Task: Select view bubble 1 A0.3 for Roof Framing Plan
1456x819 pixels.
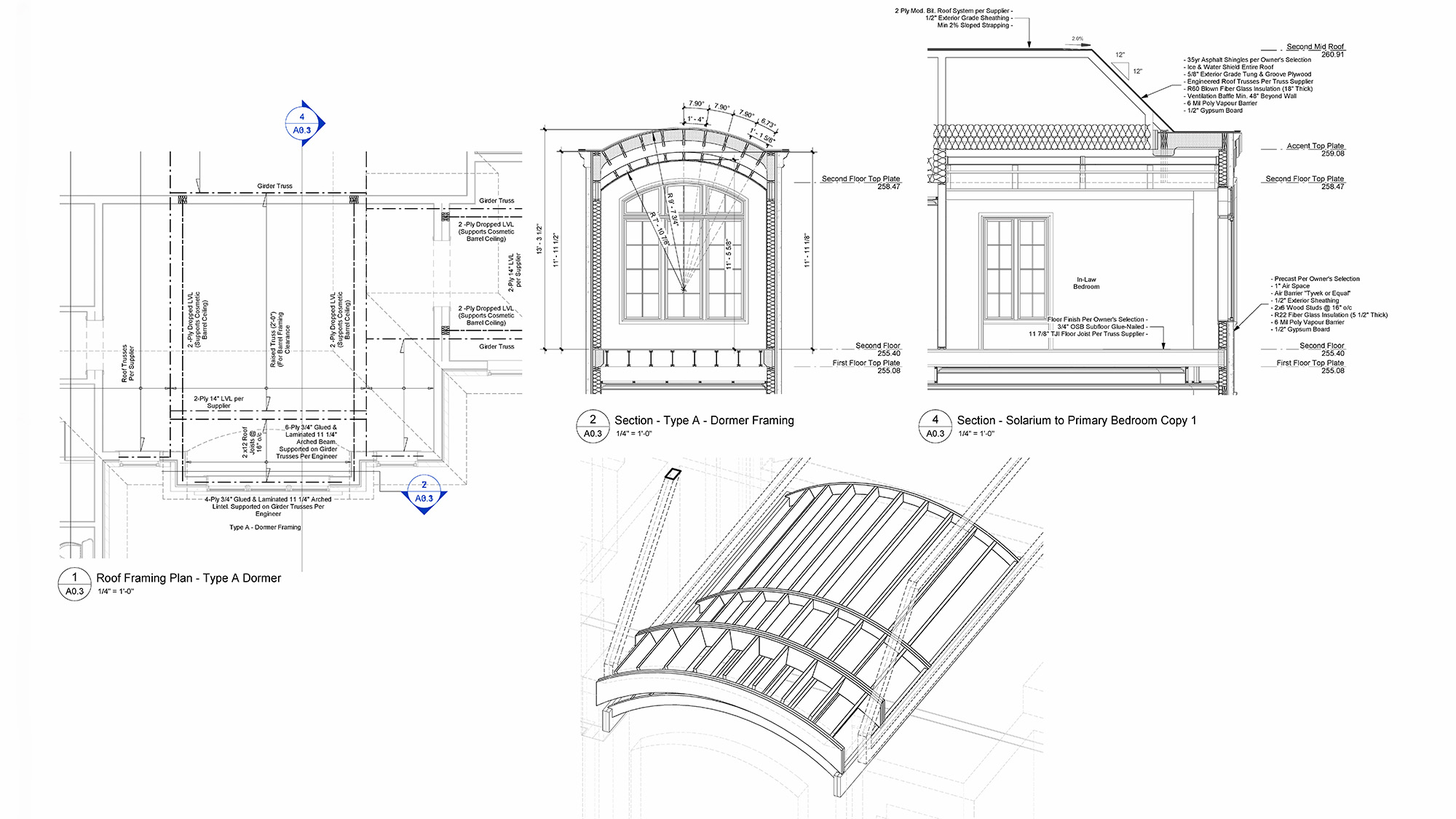Action: point(74,584)
